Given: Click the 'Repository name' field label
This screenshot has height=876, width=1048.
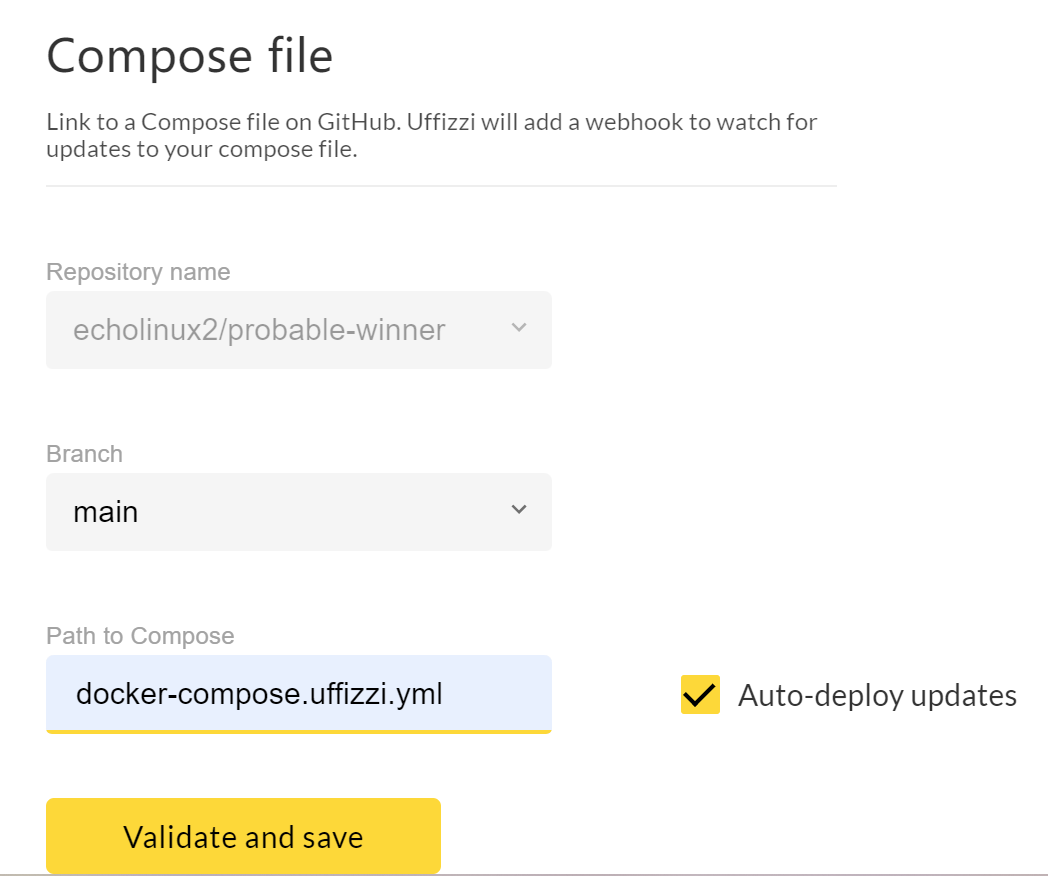Looking at the screenshot, I should (x=138, y=272).
